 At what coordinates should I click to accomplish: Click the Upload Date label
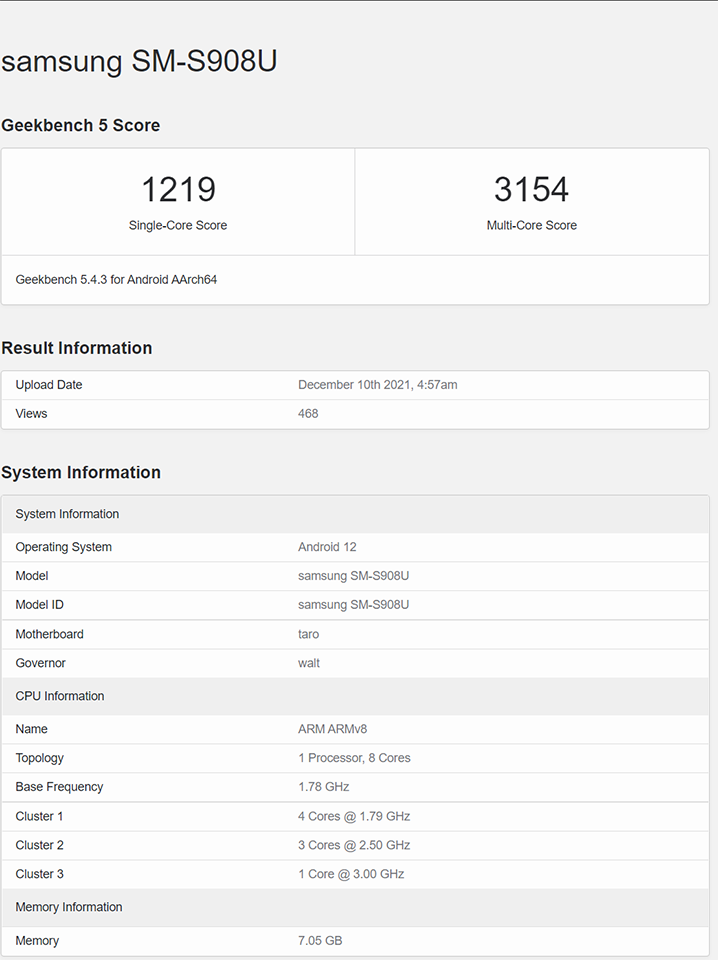[x=49, y=384]
